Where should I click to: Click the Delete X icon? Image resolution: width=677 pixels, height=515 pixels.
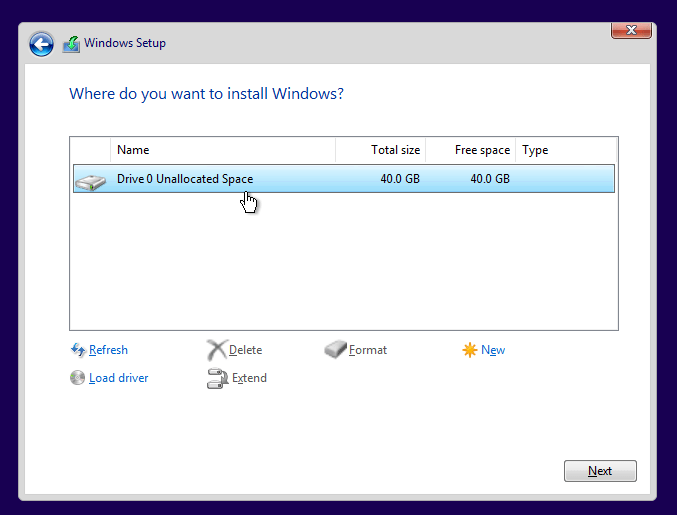pyautogui.click(x=216, y=350)
